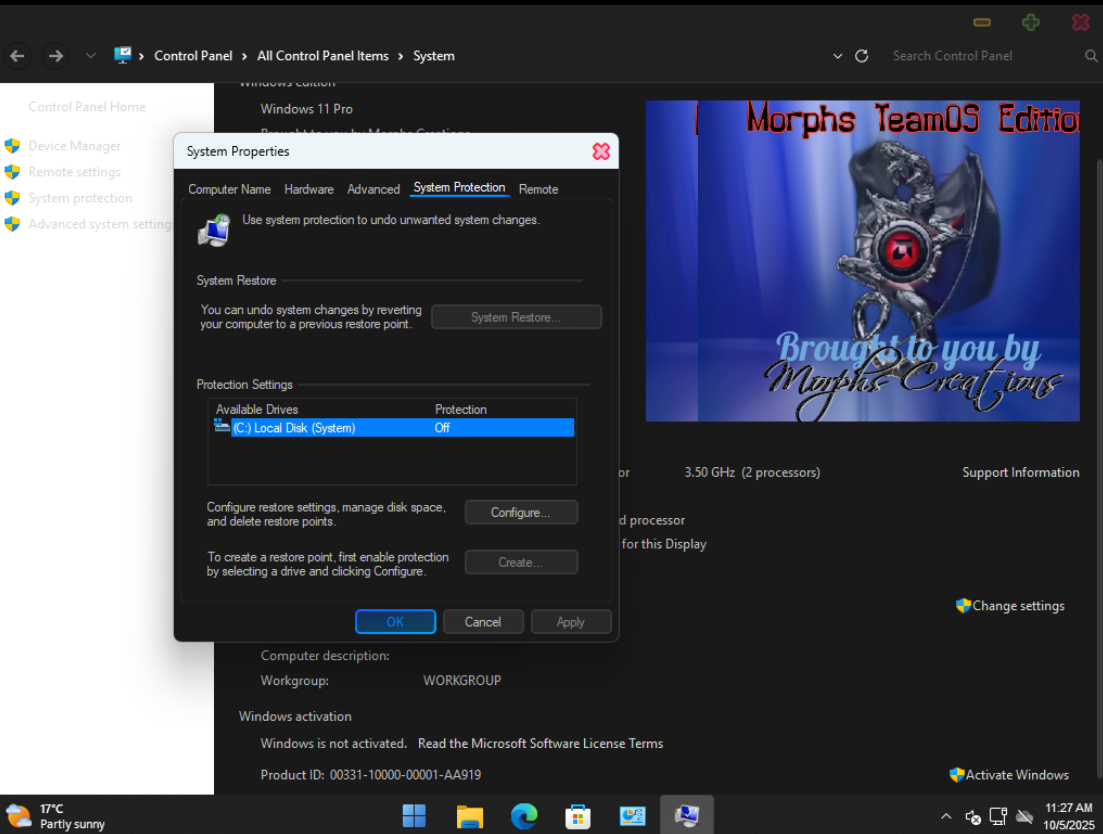Expand the recent locations dropdown arrow
Screen dimensions: 1103x834
pos(91,56)
